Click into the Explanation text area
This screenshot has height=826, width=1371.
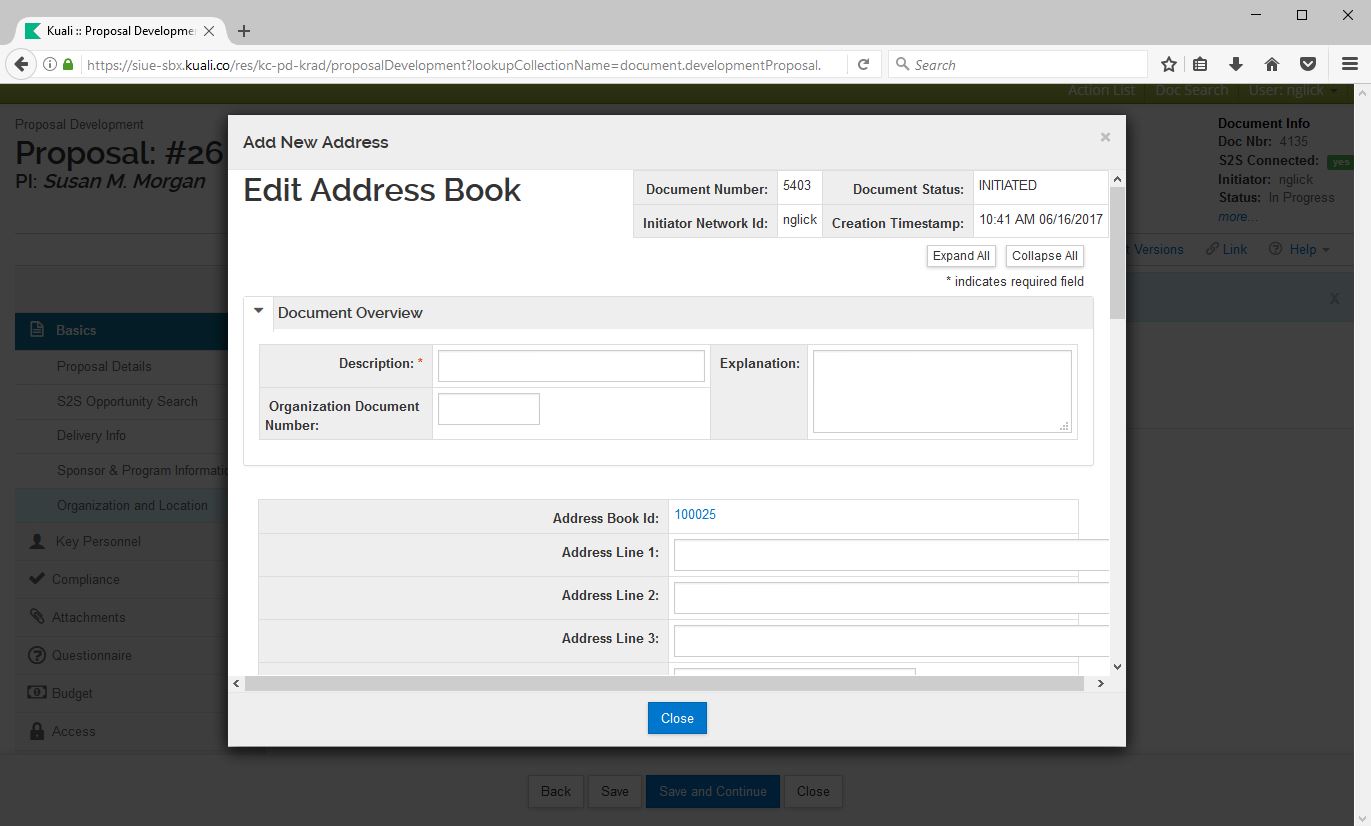(x=941, y=391)
